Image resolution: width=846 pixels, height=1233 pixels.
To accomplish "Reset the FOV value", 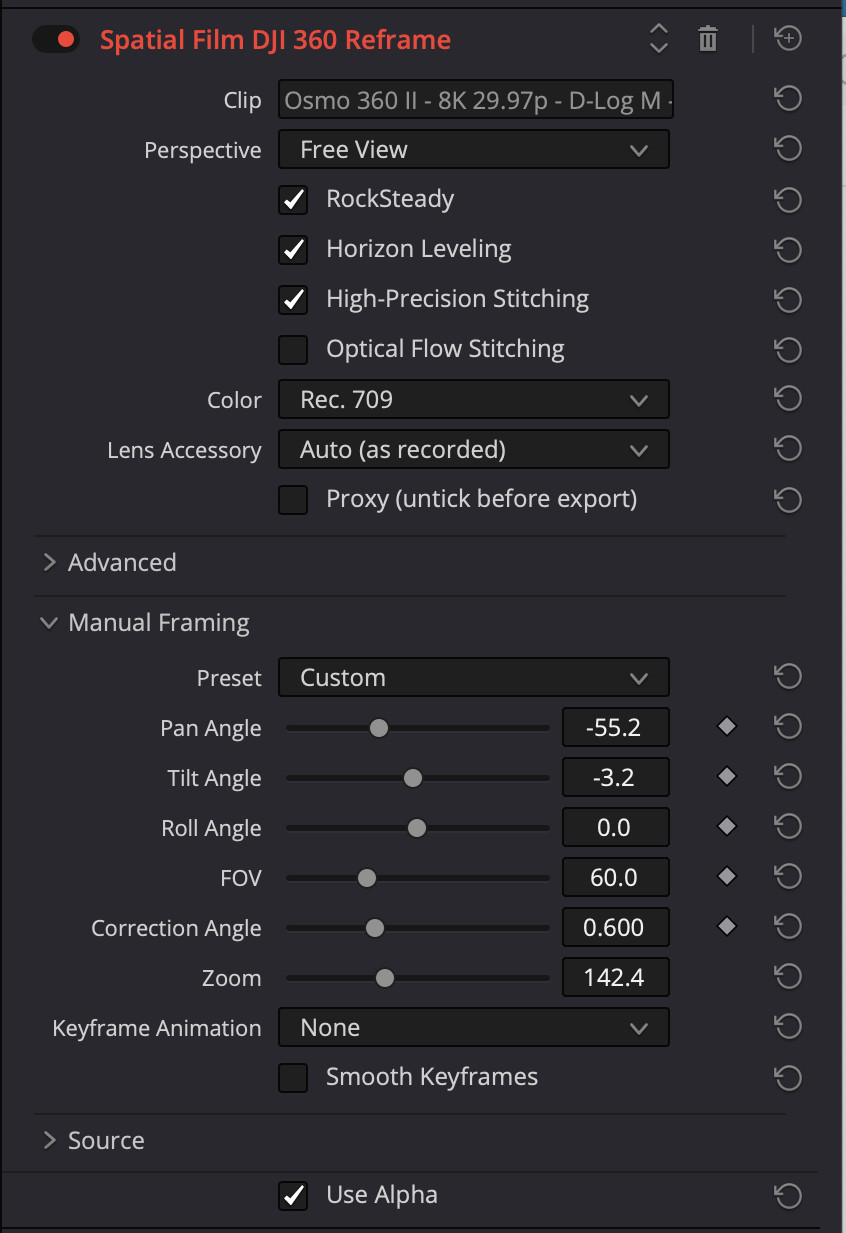I will (788, 877).
